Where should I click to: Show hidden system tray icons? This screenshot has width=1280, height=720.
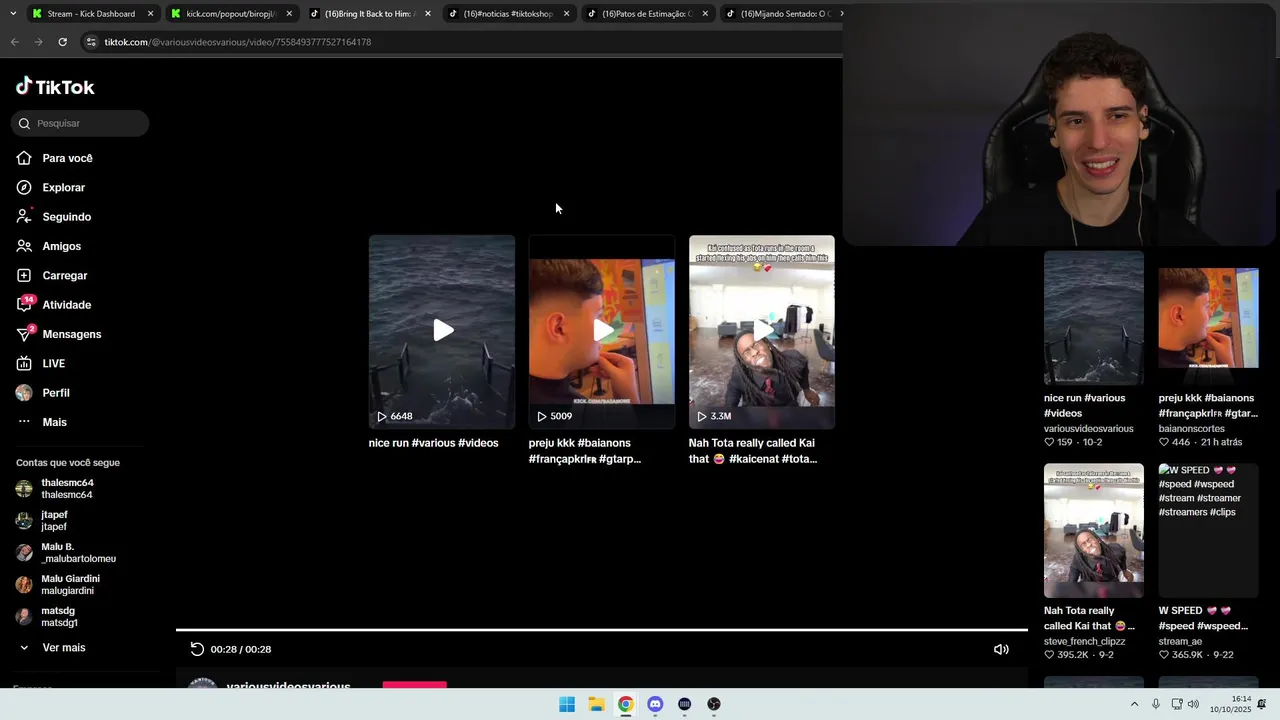tap(1134, 704)
